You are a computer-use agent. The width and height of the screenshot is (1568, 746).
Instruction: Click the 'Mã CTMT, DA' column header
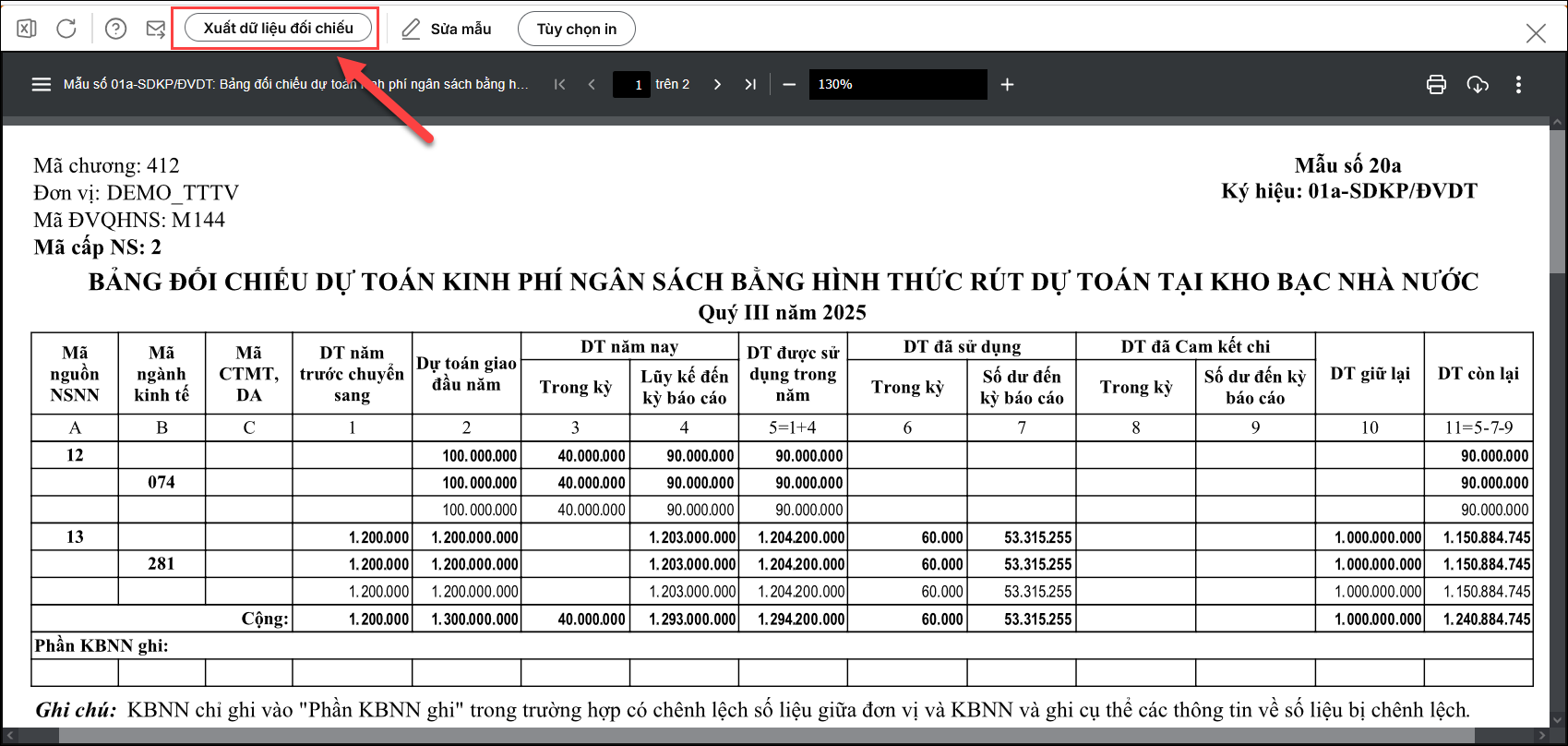[248, 374]
